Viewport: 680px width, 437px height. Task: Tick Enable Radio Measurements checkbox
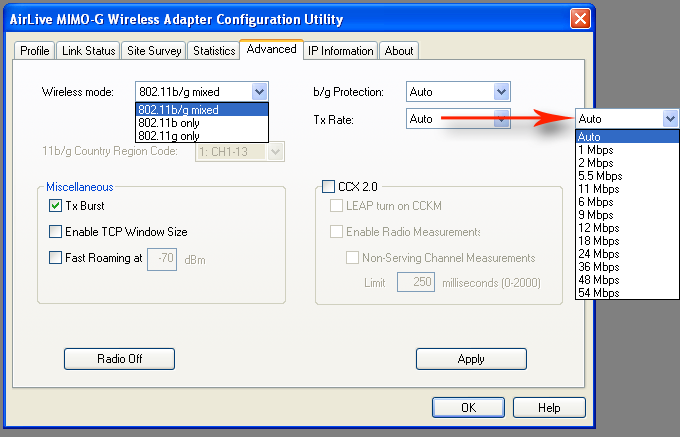pos(336,232)
